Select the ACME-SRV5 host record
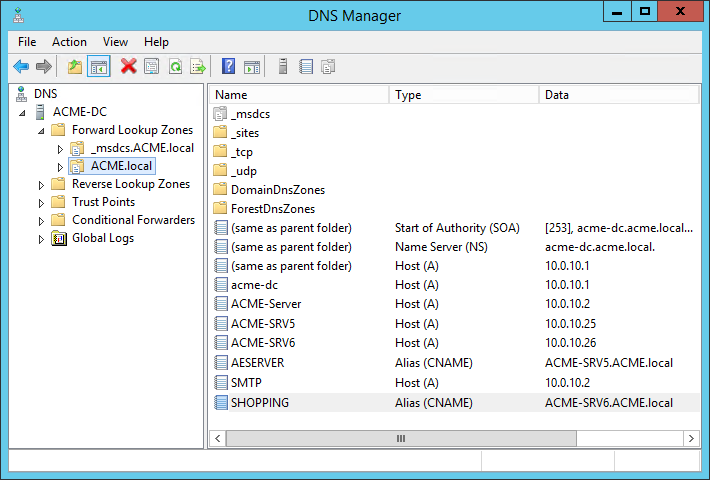The height and width of the screenshot is (480, 710). [262, 323]
